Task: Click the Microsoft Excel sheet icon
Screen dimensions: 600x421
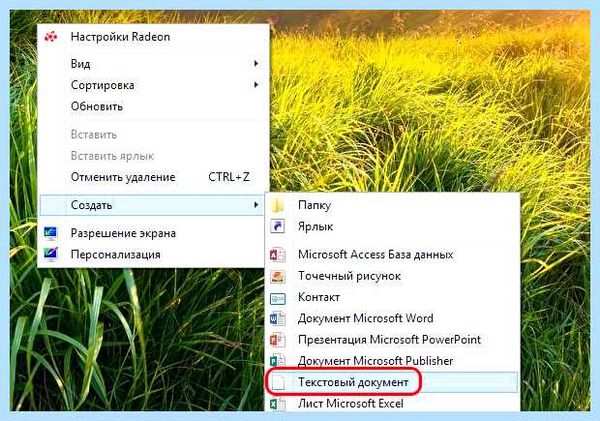Action: [277, 403]
